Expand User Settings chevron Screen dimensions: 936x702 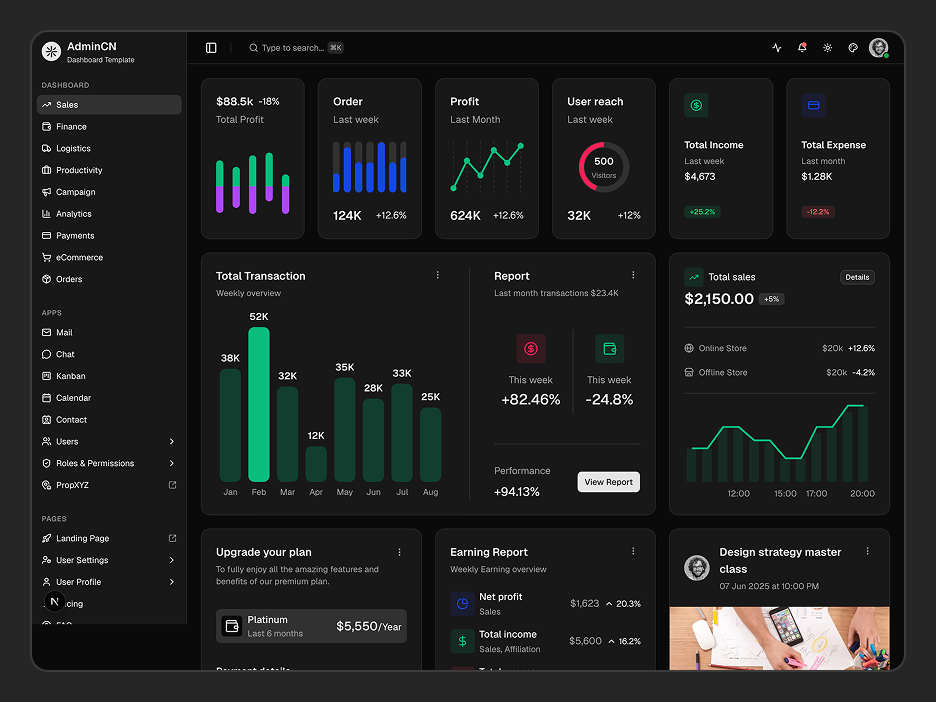172,560
